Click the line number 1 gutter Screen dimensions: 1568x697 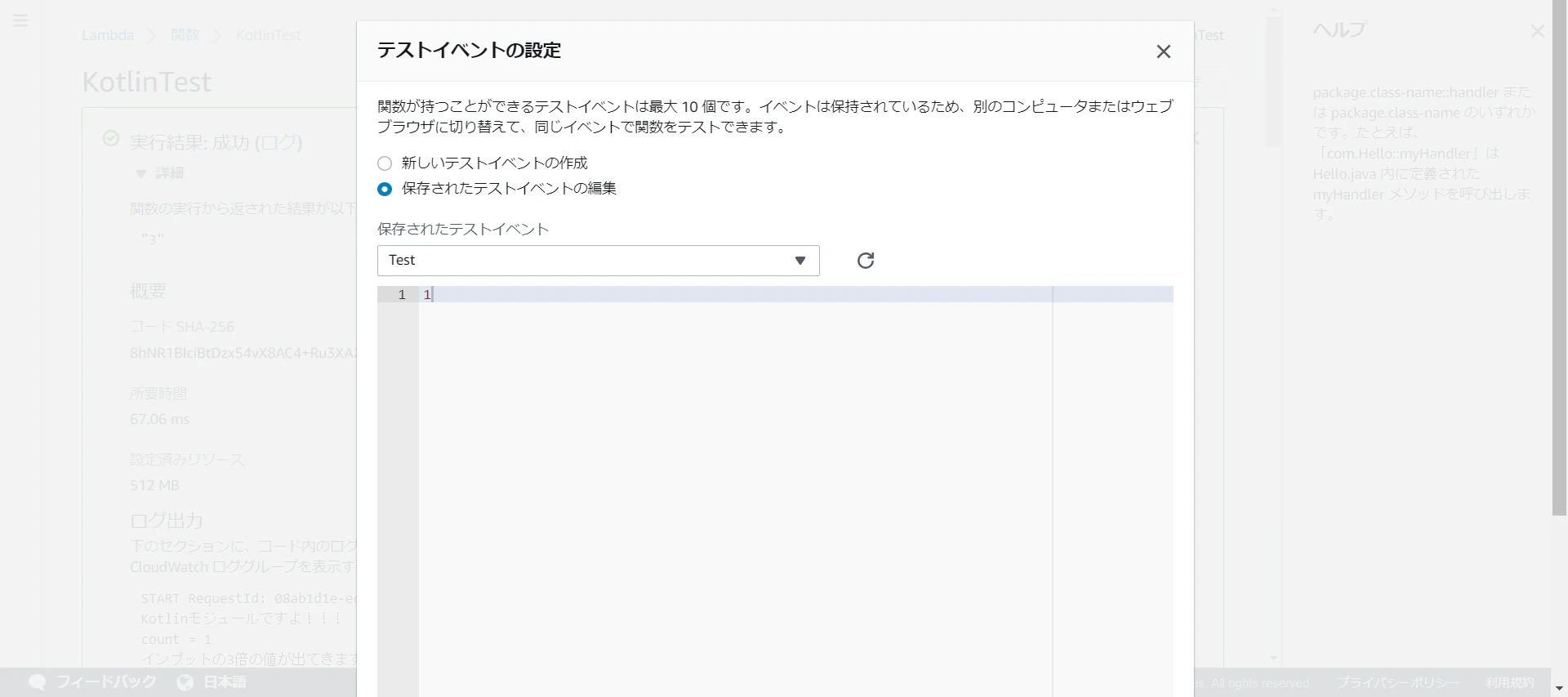(398, 295)
